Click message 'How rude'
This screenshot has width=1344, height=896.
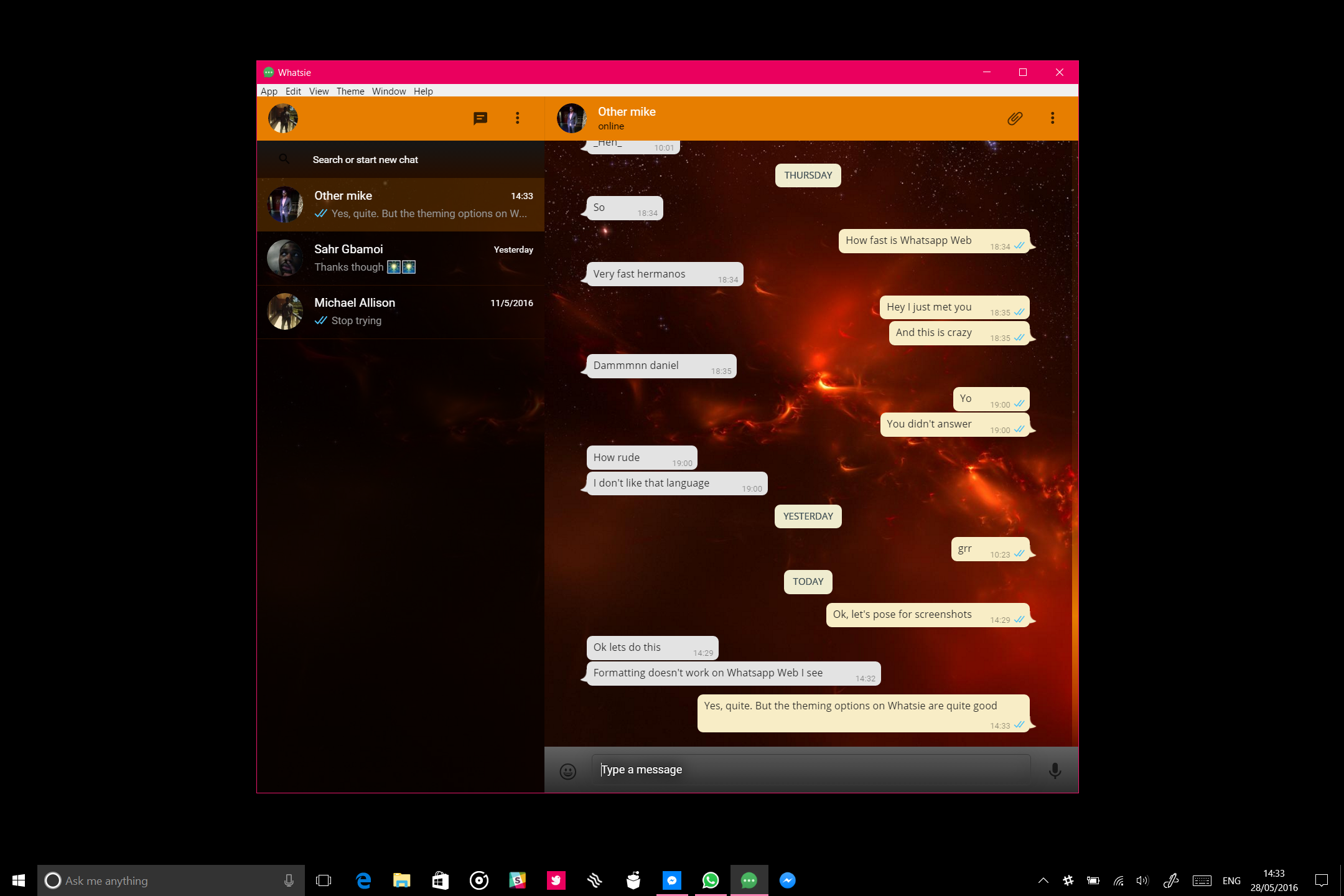[642, 457]
